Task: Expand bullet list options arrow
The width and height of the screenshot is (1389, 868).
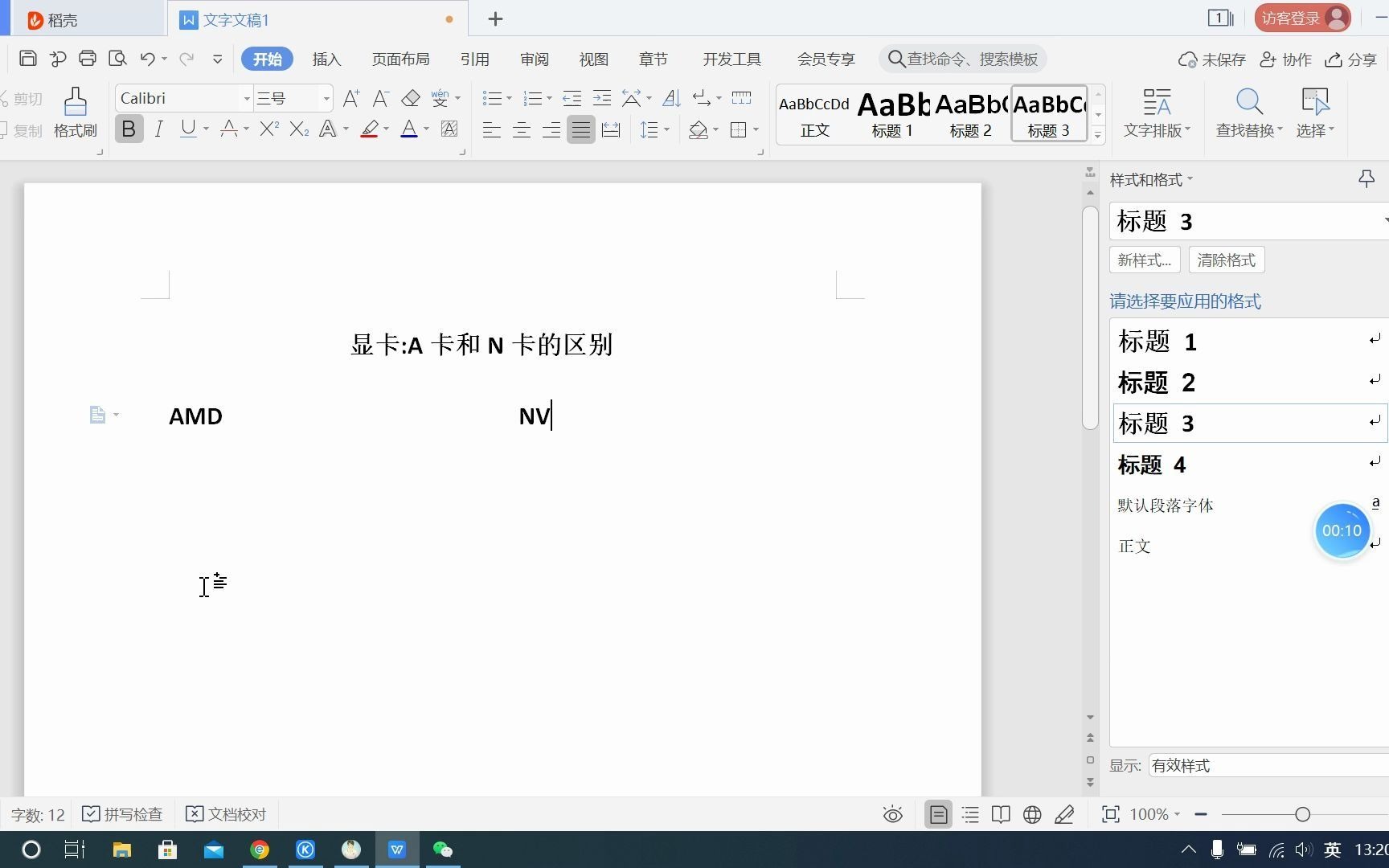Action: click(509, 98)
